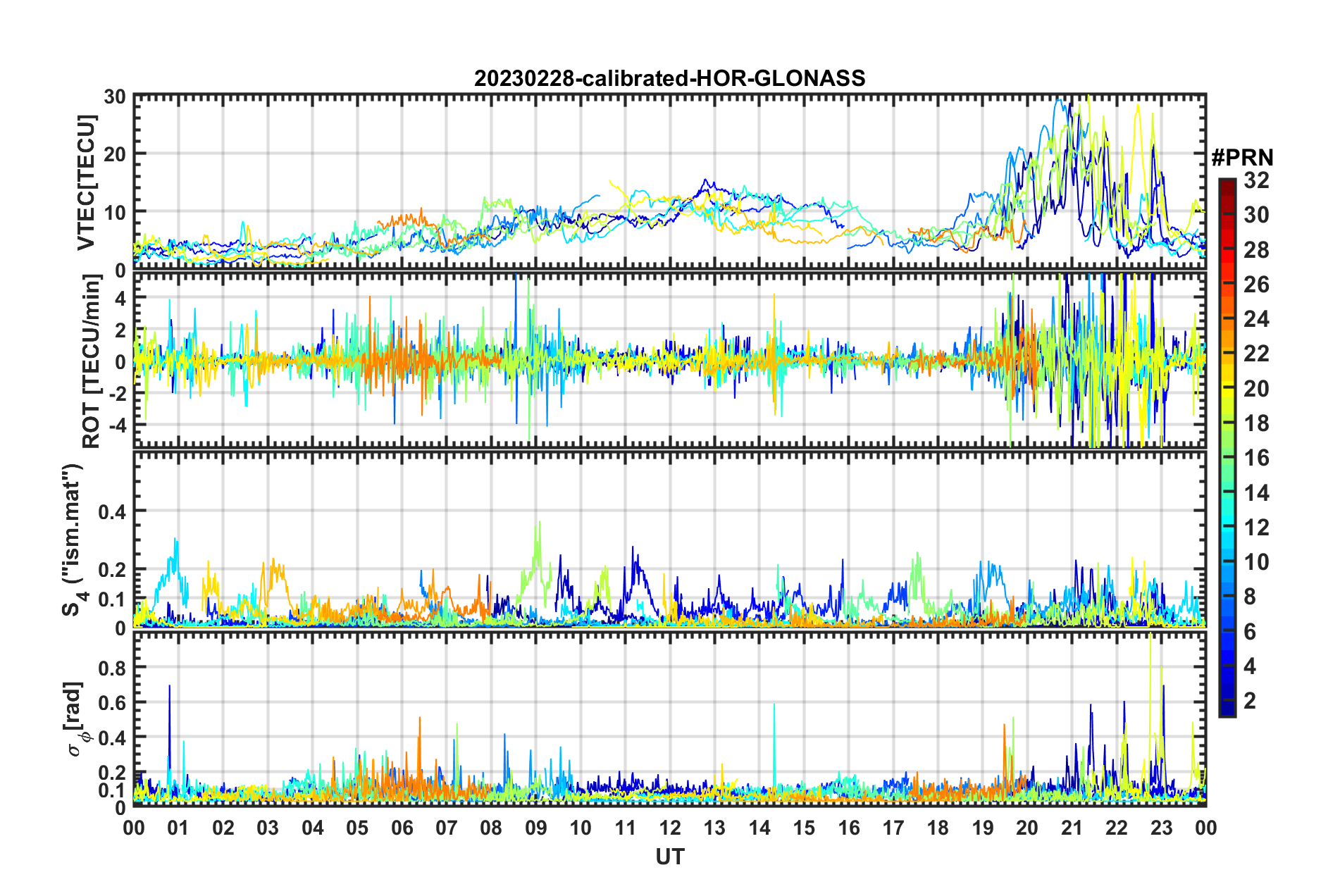Select UT axis hour label 19
The image size is (1340, 896).
(983, 828)
